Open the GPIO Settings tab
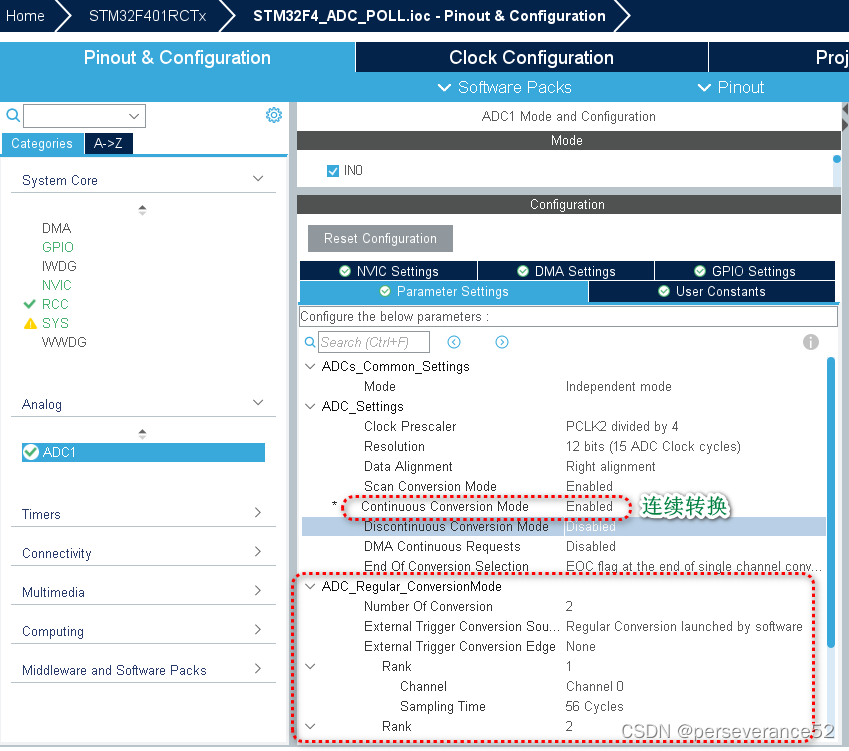The width and height of the screenshot is (849, 751). [x=744, y=271]
